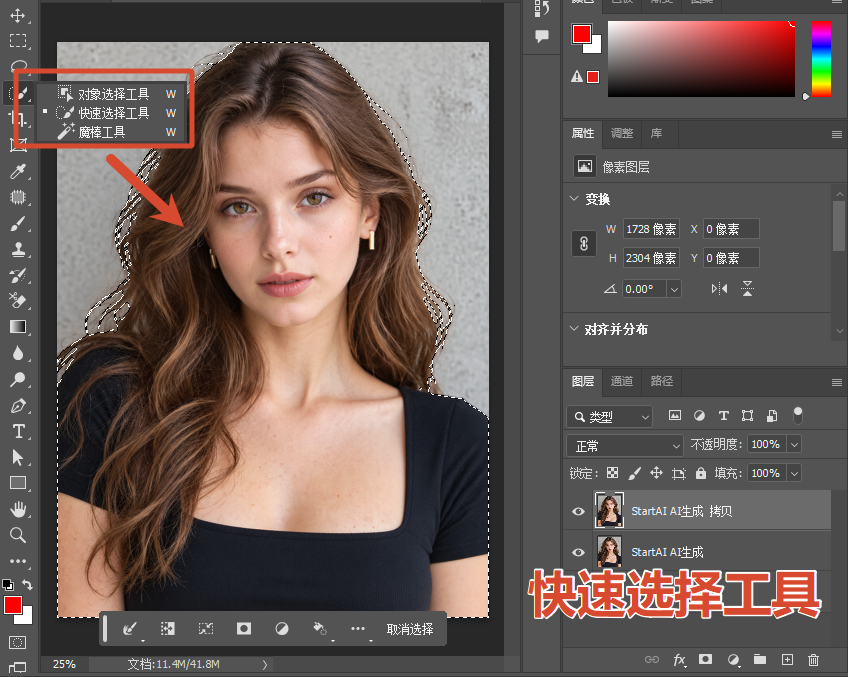The height and width of the screenshot is (677, 848).
Task: Select the Rectangular Marquee tool
Action: [x=17, y=41]
